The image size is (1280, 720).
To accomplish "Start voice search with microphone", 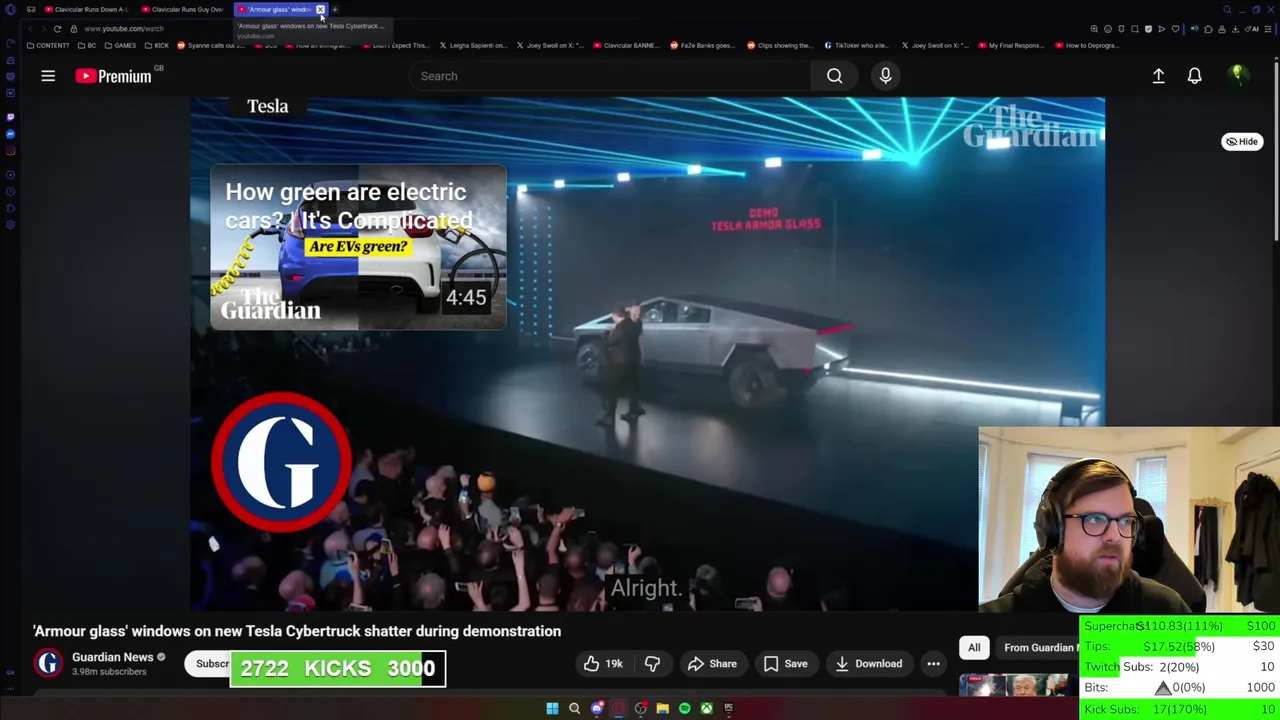I will click(x=885, y=76).
